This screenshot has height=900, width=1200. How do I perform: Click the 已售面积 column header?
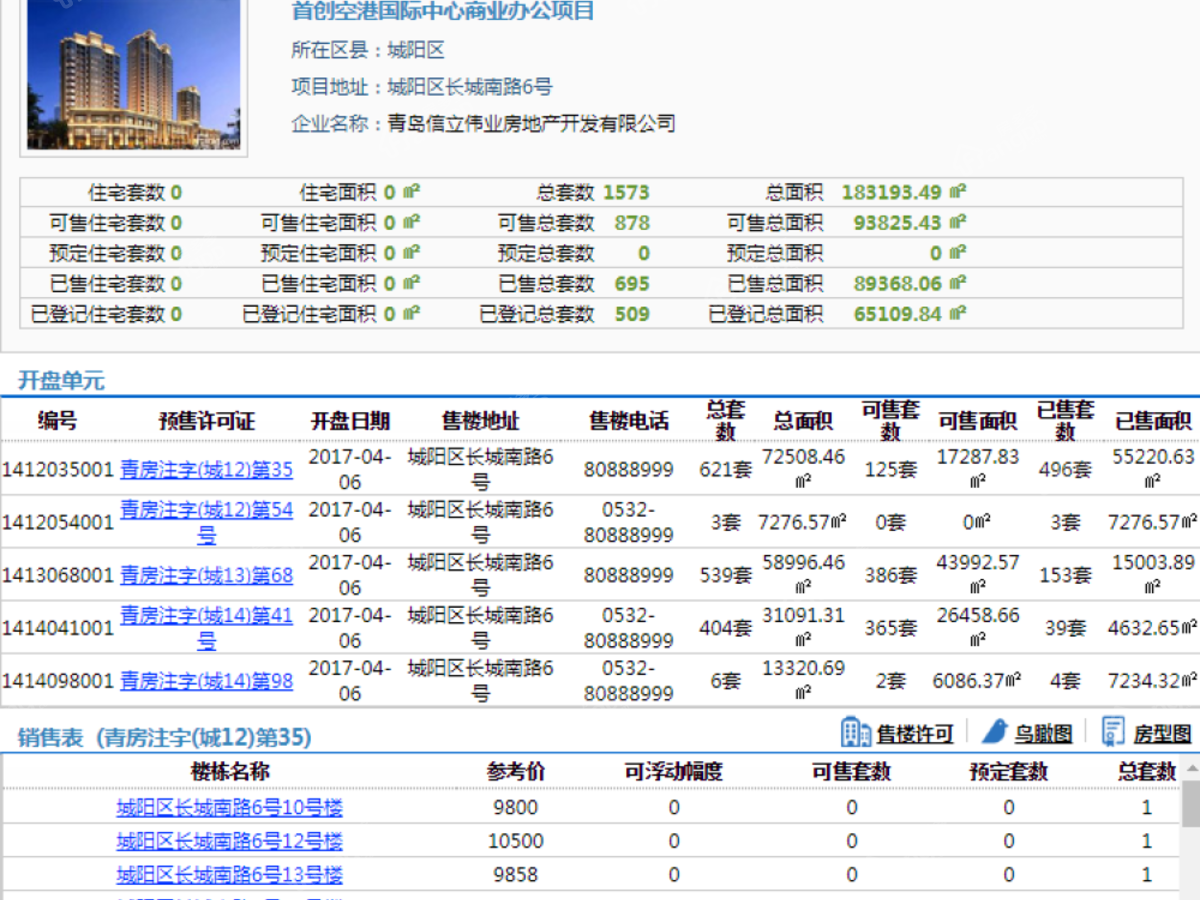(1153, 421)
